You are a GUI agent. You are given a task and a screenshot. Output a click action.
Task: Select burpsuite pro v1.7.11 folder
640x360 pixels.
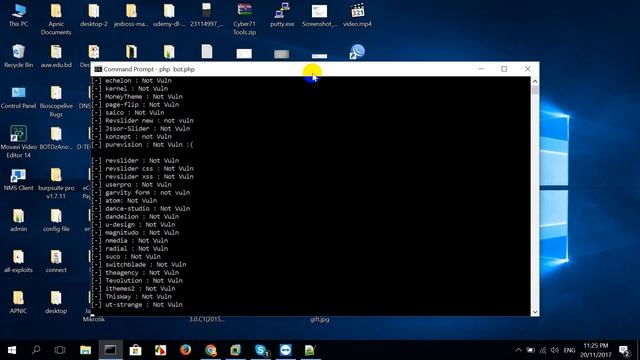click(x=56, y=184)
